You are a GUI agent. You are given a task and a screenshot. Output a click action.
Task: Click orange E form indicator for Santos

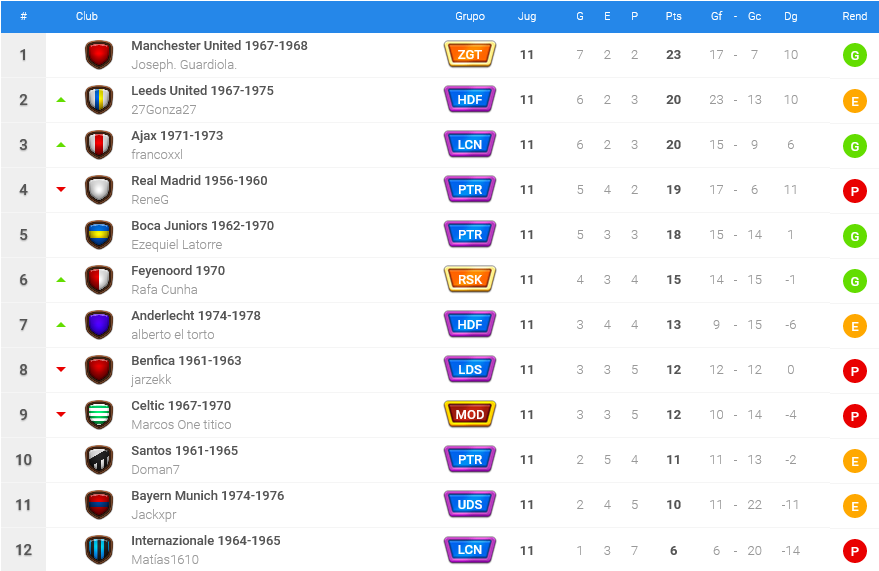[854, 461]
